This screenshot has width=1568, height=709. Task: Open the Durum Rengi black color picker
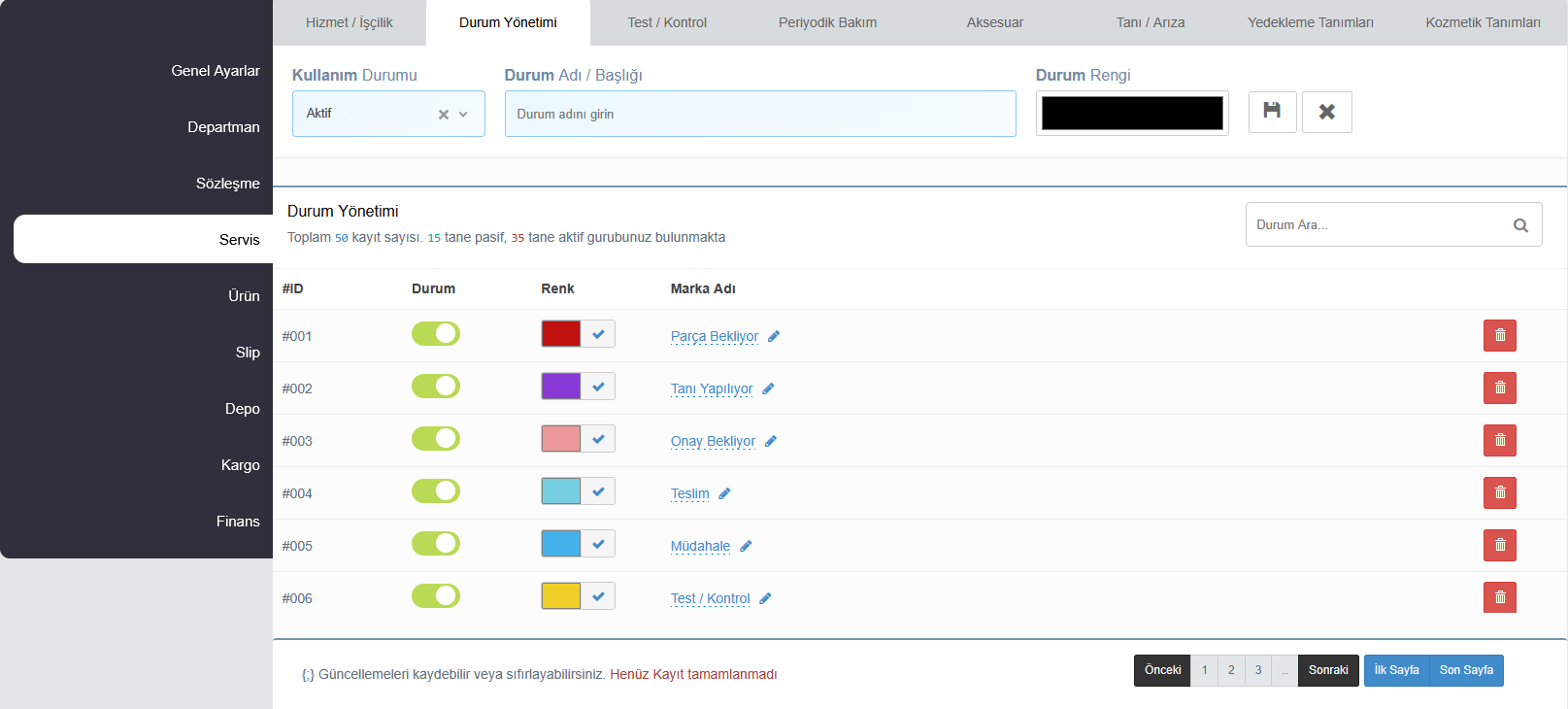[x=1132, y=113]
